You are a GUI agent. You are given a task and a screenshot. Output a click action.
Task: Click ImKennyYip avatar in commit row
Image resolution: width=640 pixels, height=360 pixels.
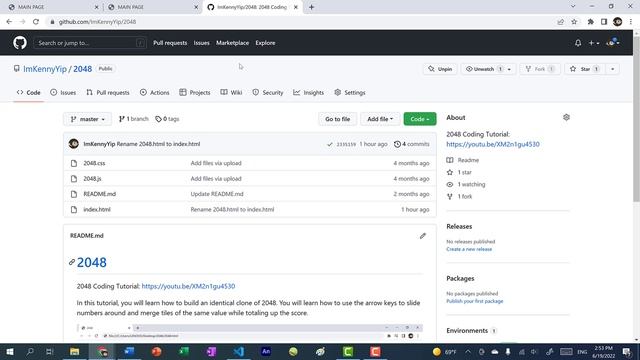tap(73, 144)
